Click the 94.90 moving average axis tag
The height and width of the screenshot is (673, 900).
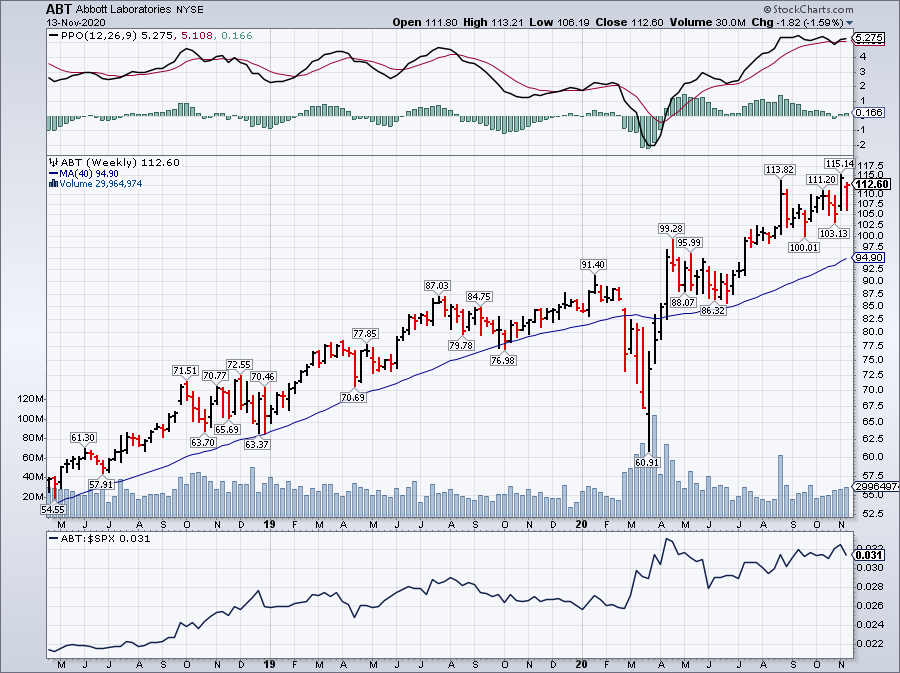coord(869,257)
